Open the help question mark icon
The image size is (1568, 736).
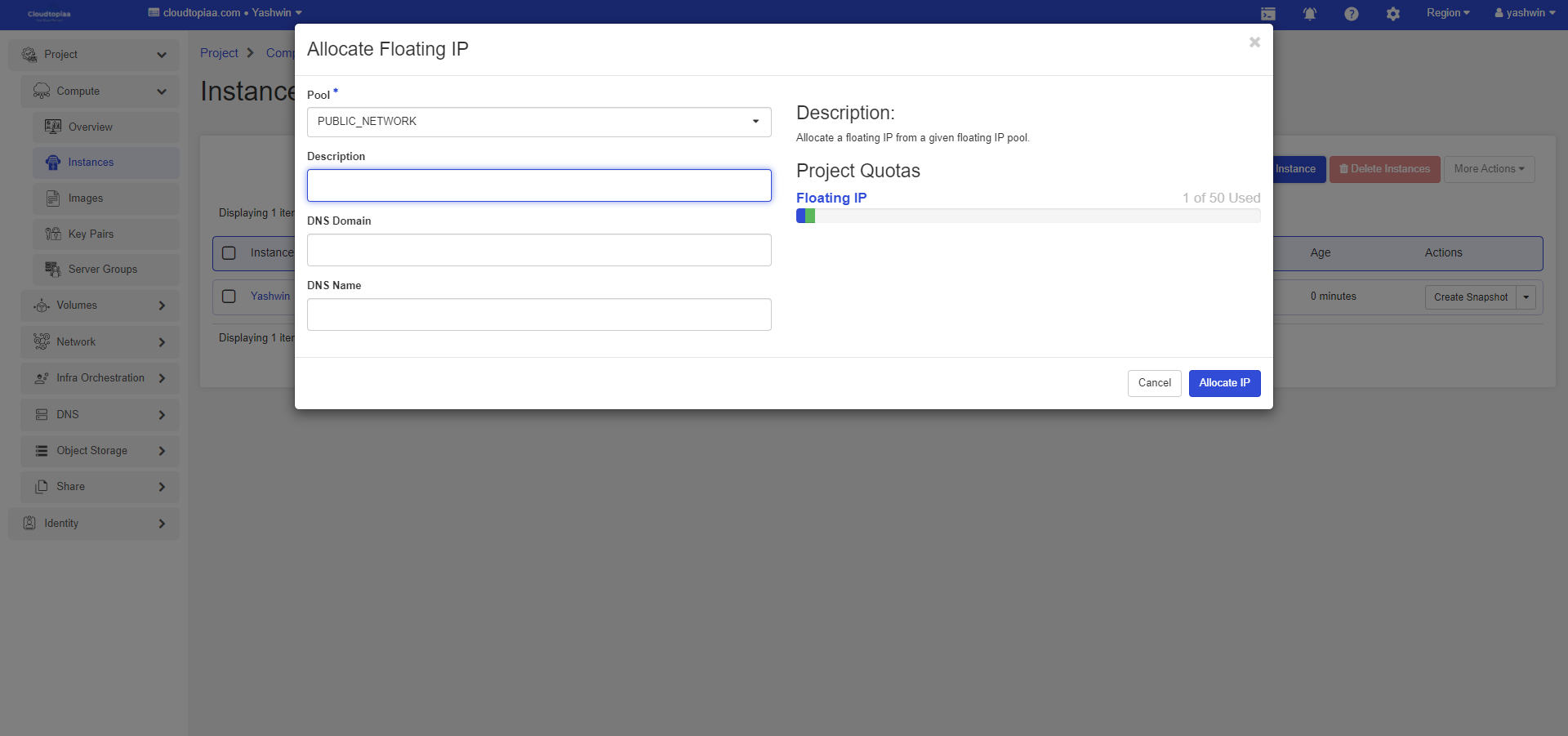tap(1351, 14)
